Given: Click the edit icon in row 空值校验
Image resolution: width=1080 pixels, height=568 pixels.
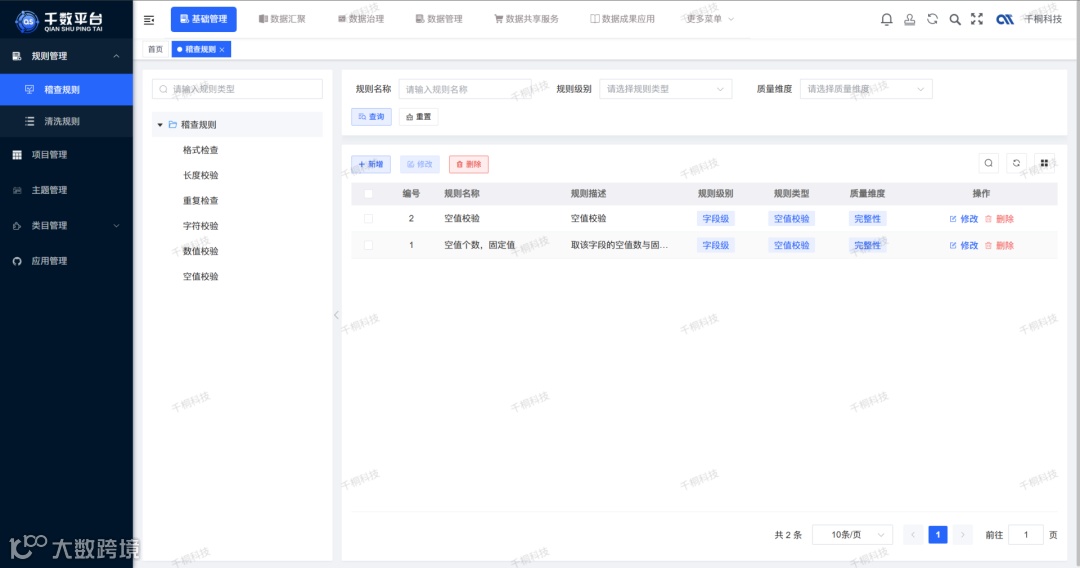Looking at the screenshot, I should click(953, 219).
